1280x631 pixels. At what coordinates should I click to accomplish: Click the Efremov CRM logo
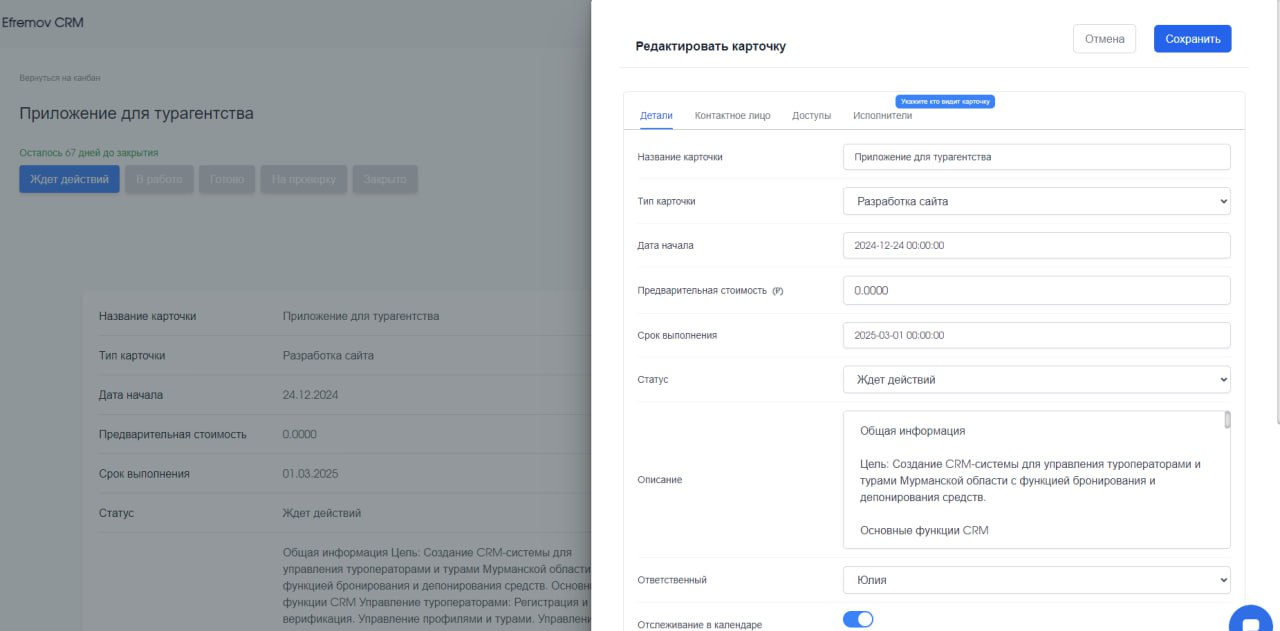43,22
